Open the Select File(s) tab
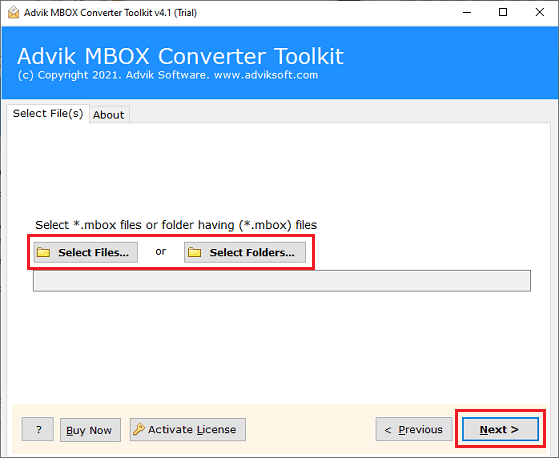 pyautogui.click(x=48, y=113)
